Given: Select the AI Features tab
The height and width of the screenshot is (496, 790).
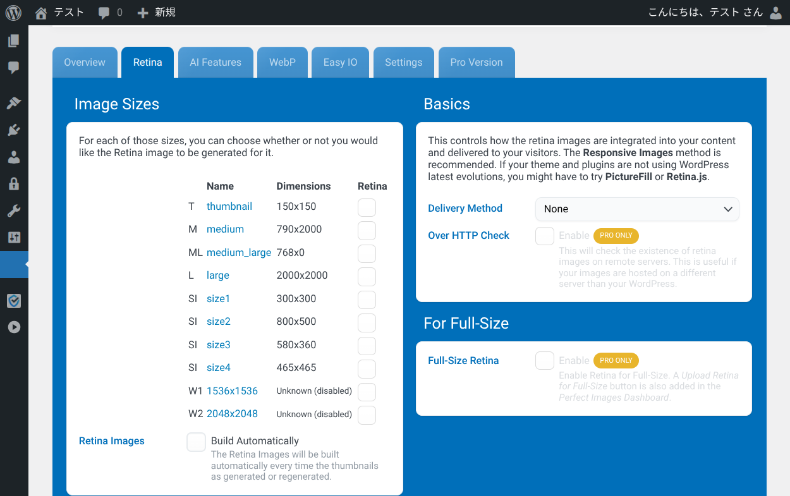Looking at the screenshot, I should [x=215, y=62].
